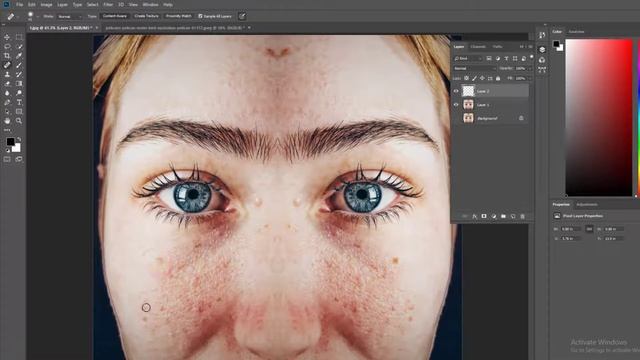This screenshot has height=360, width=640.
Task: Toggle Background layer visibility box
Action: tap(456, 118)
